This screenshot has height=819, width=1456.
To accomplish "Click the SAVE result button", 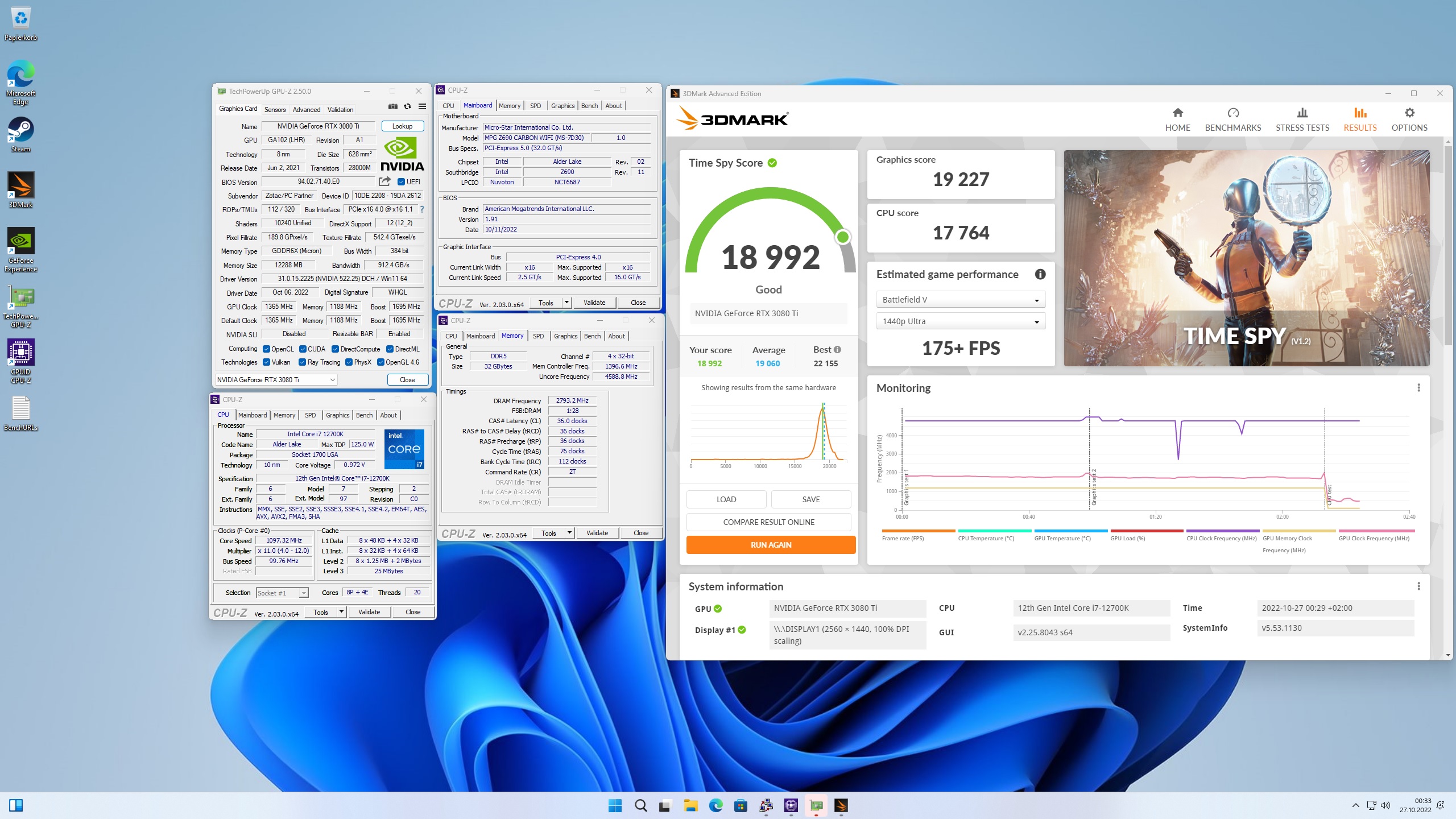I will (811, 499).
